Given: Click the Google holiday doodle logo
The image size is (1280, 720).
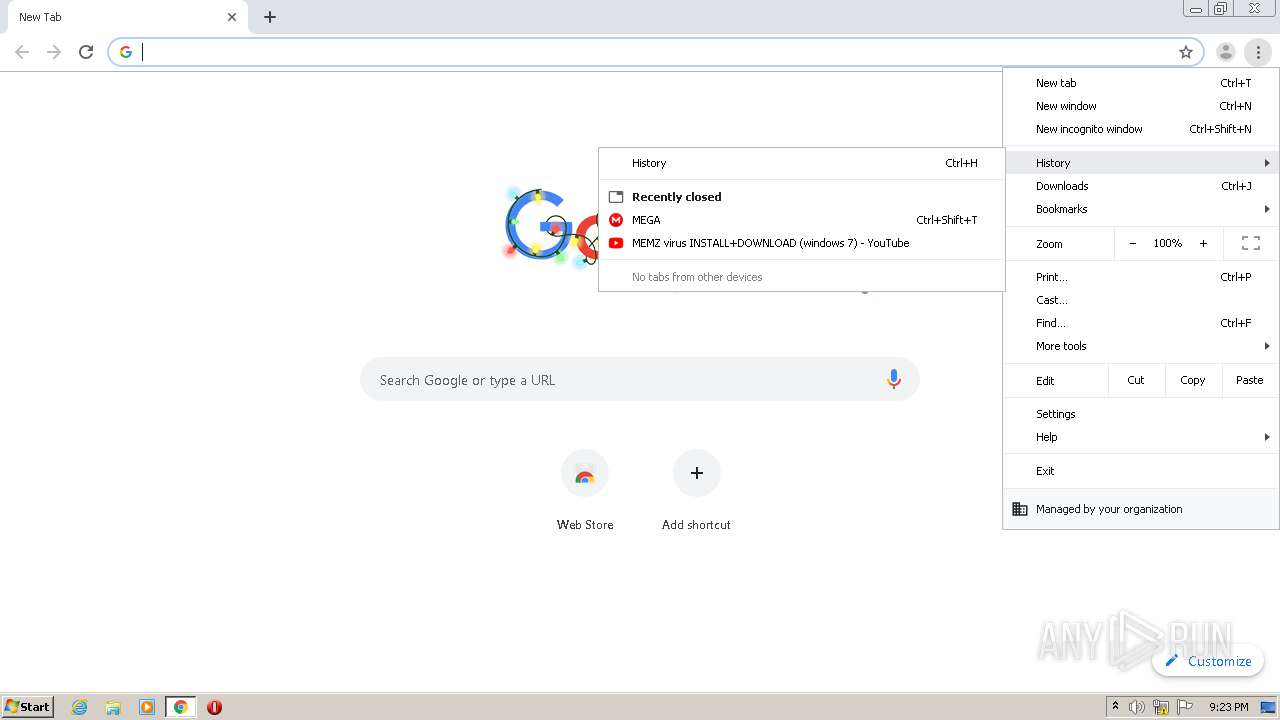Looking at the screenshot, I should coord(552,227).
